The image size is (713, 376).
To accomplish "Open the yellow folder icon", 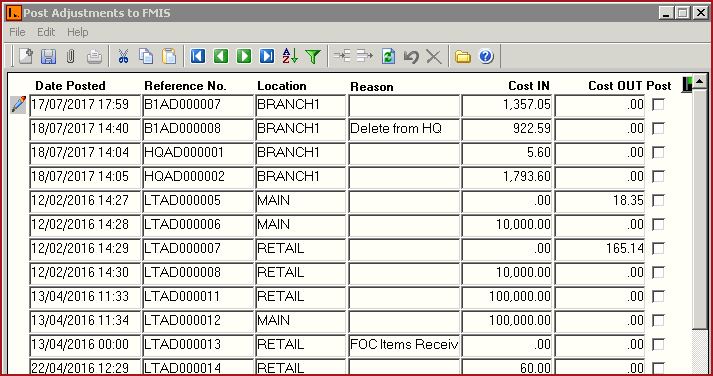I will (x=462, y=56).
